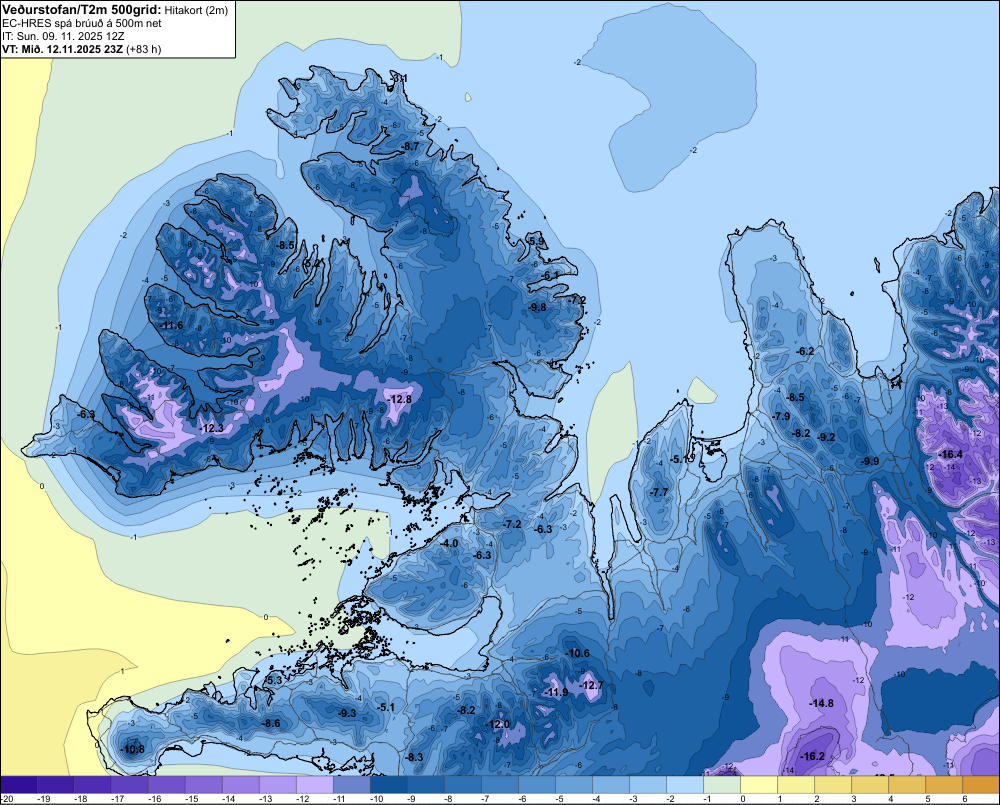The width and height of the screenshot is (1000, 805).
Task: Click the legend scale label '-20'
Action: (x=7, y=799)
